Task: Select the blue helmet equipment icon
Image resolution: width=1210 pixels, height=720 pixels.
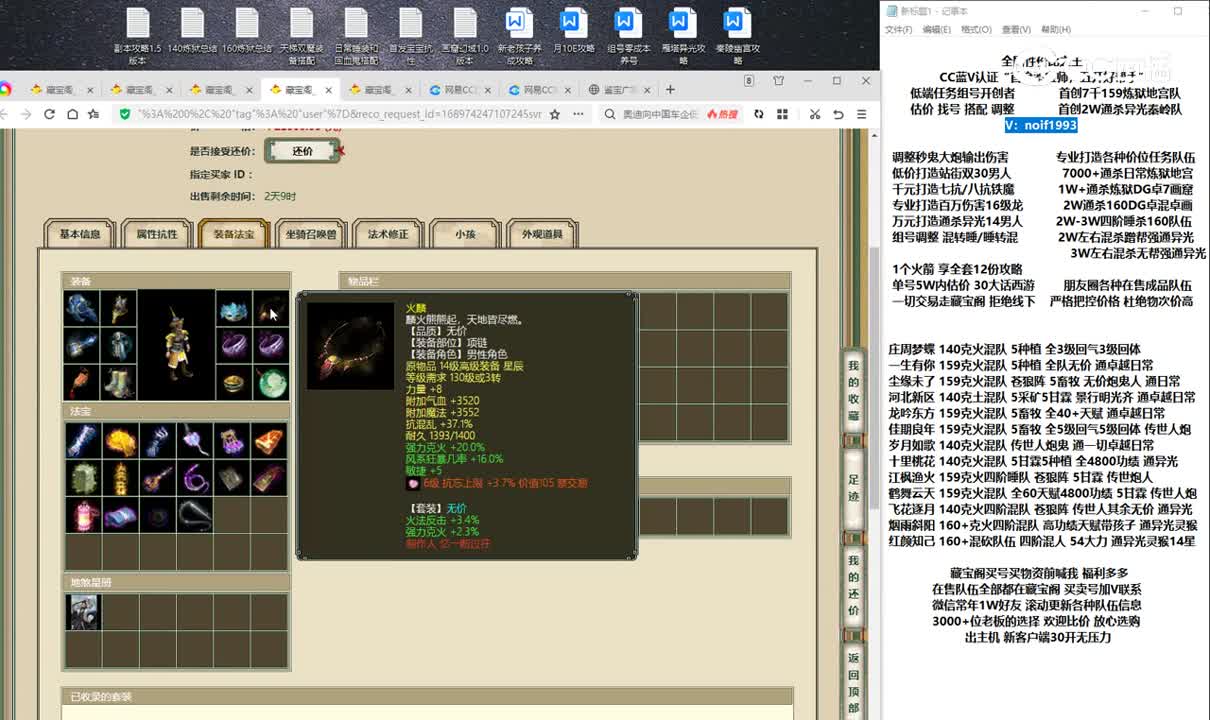Action: point(81,309)
